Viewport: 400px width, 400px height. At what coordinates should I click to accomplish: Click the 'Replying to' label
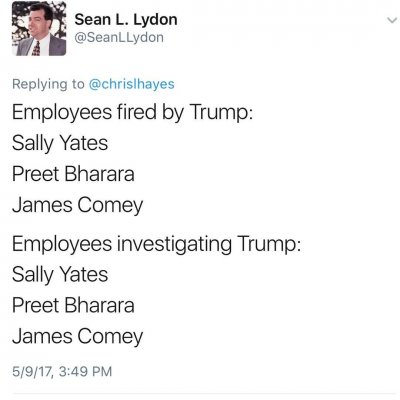[x=48, y=84]
